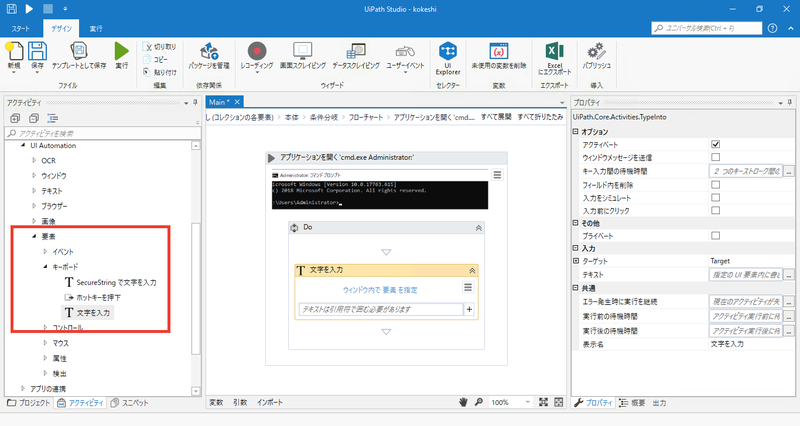Toggle 入力をシミュレート checkbox
This screenshot has width=800, height=426.
[715, 197]
